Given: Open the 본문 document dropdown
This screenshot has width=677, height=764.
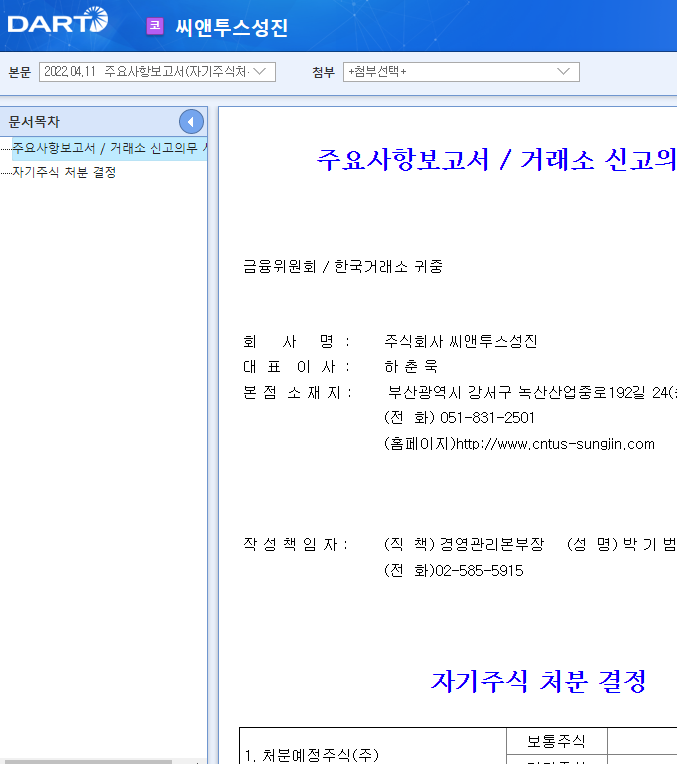Looking at the screenshot, I should click(x=157, y=72).
